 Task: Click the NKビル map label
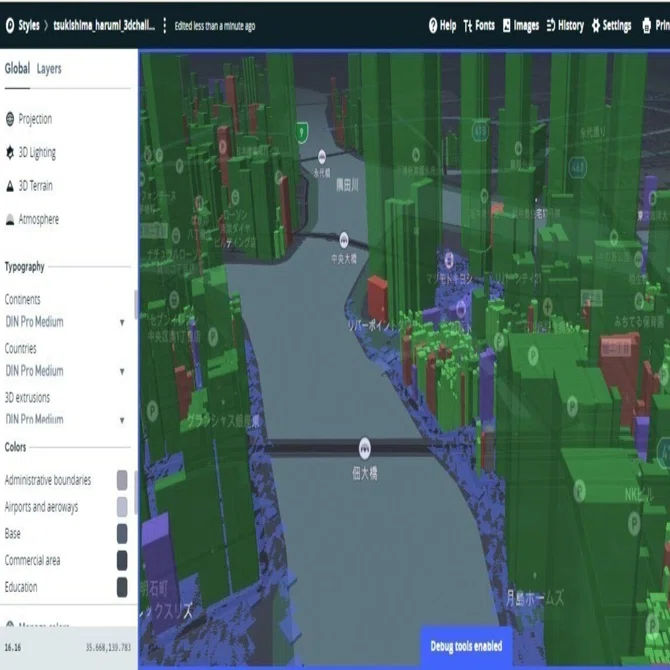[x=639, y=495]
